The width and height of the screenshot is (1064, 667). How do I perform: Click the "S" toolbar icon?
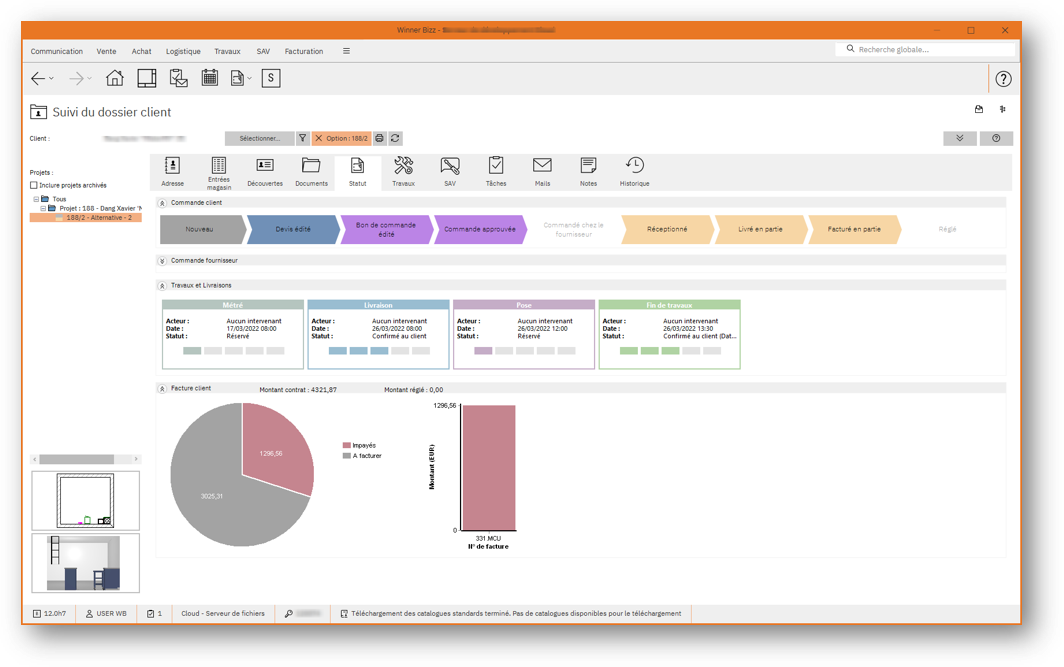(270, 77)
